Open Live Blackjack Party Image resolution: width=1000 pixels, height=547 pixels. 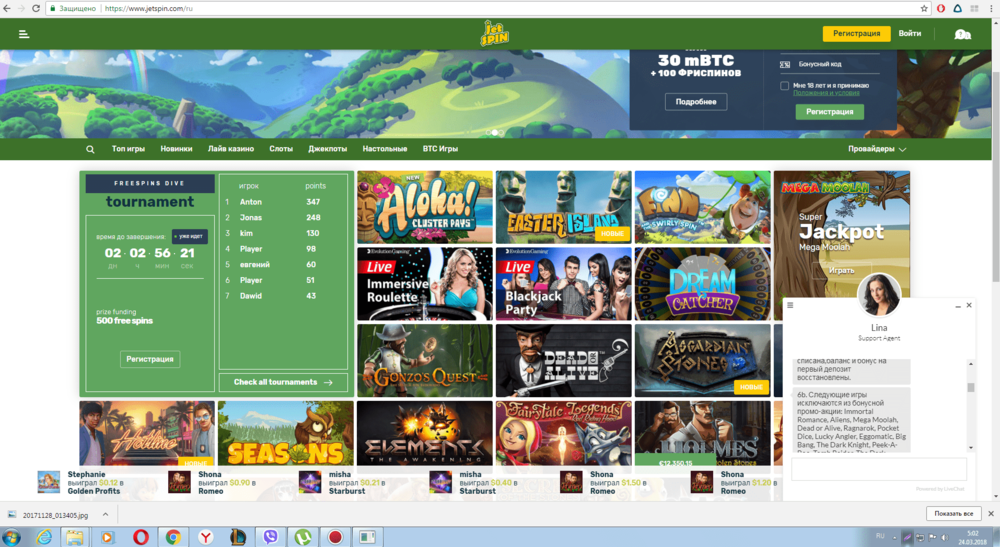point(564,284)
